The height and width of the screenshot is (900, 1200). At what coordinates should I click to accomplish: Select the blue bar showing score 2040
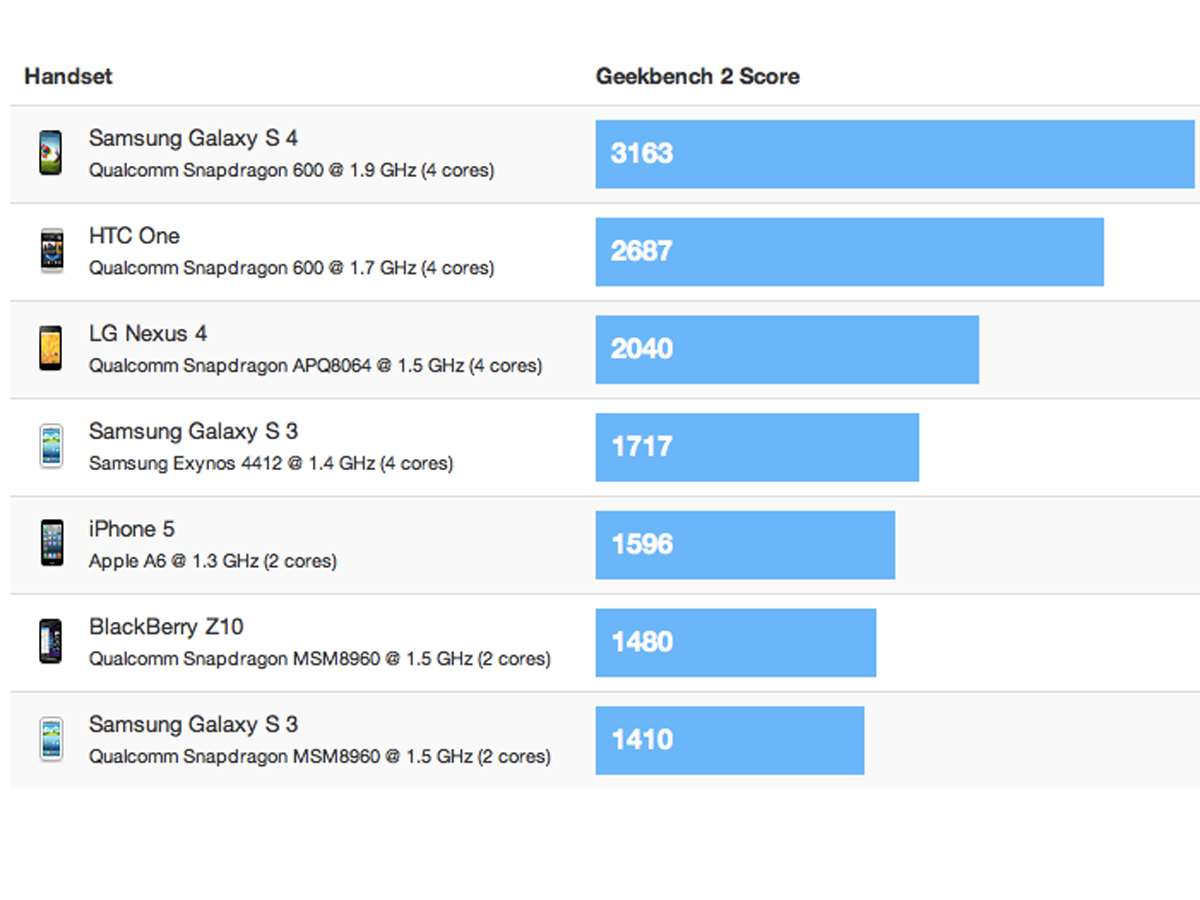[x=786, y=349]
